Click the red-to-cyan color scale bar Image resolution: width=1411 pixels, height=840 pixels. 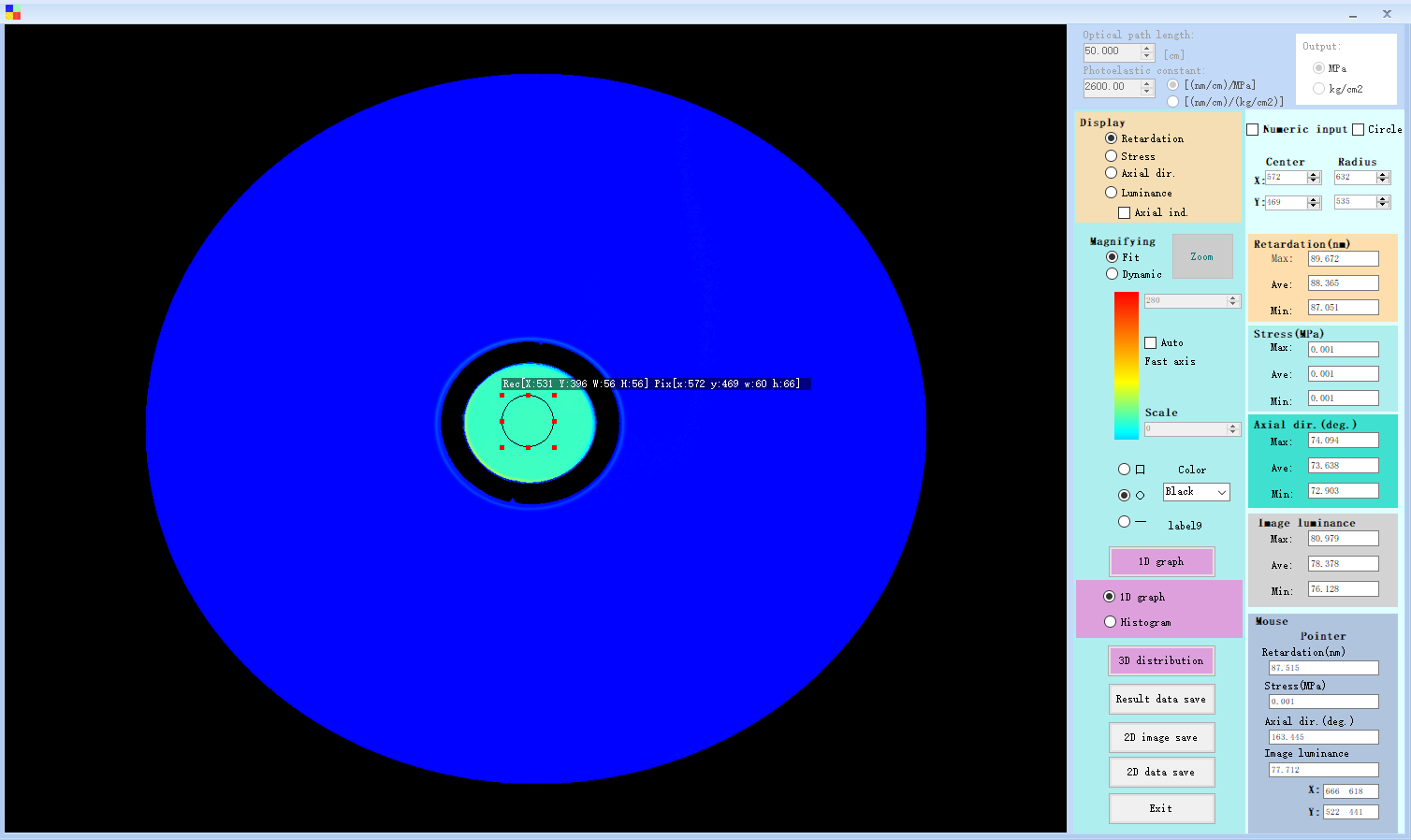(x=1126, y=365)
